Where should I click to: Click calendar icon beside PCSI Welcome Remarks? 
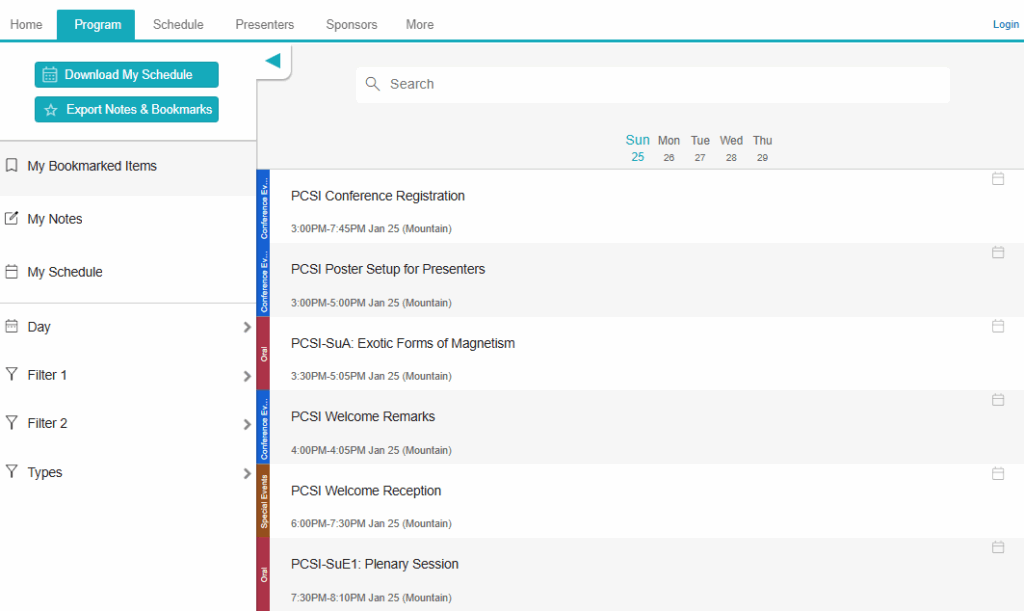(x=997, y=400)
